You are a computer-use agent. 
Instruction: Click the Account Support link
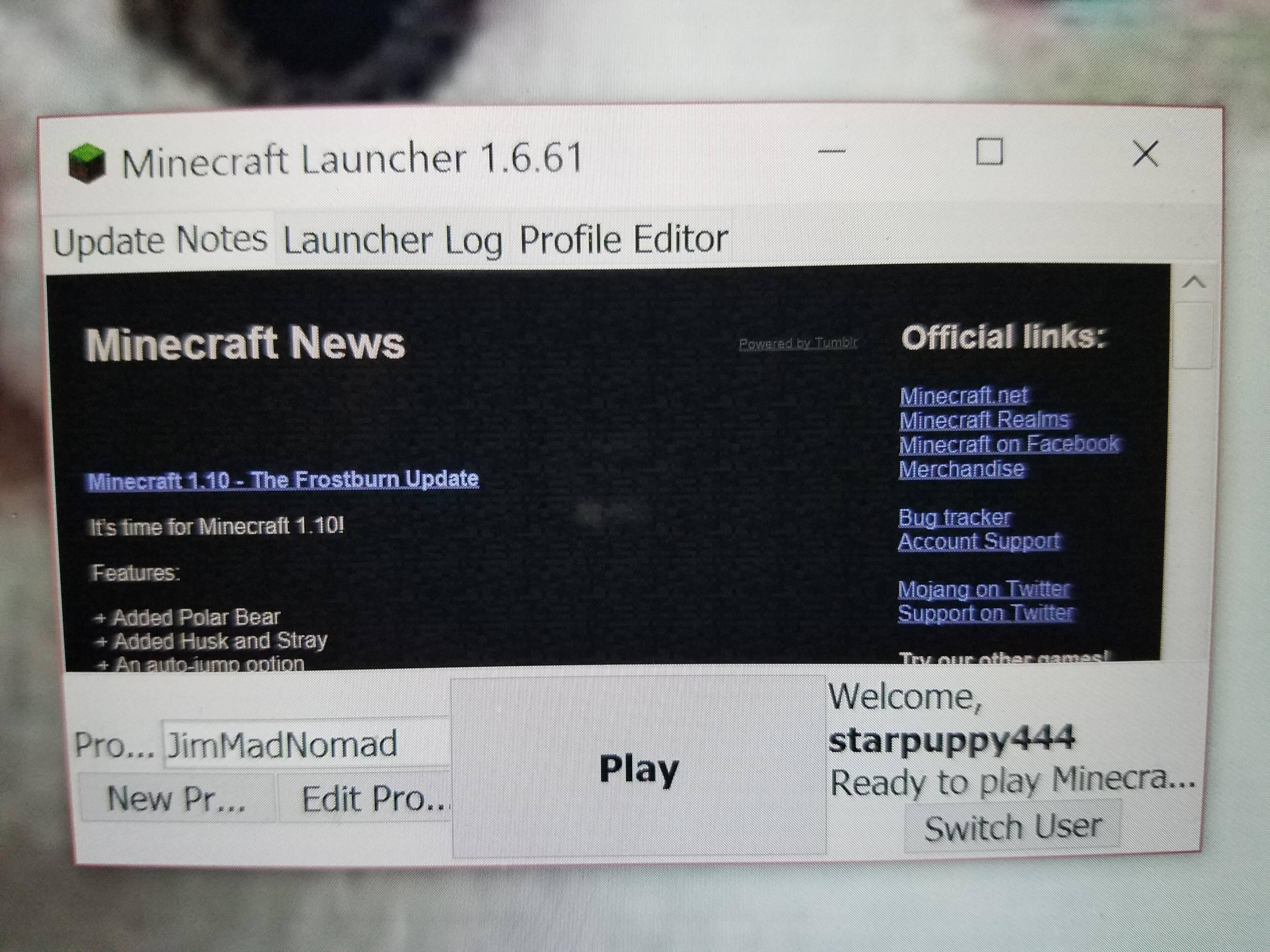[x=979, y=541]
